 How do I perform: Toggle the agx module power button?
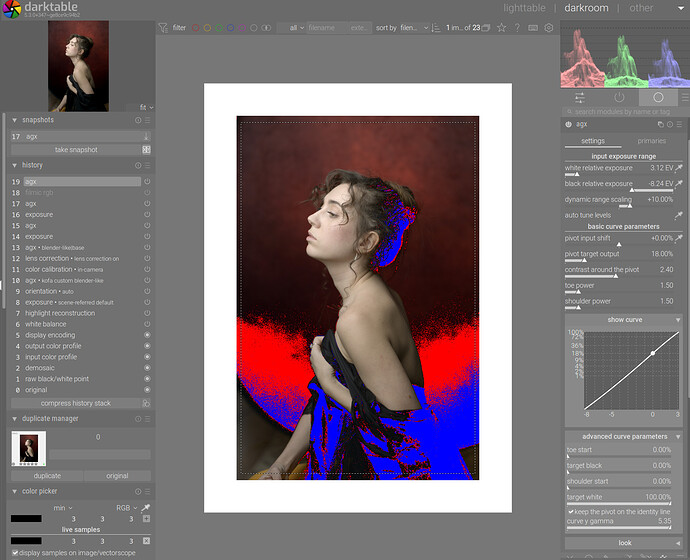(569, 124)
